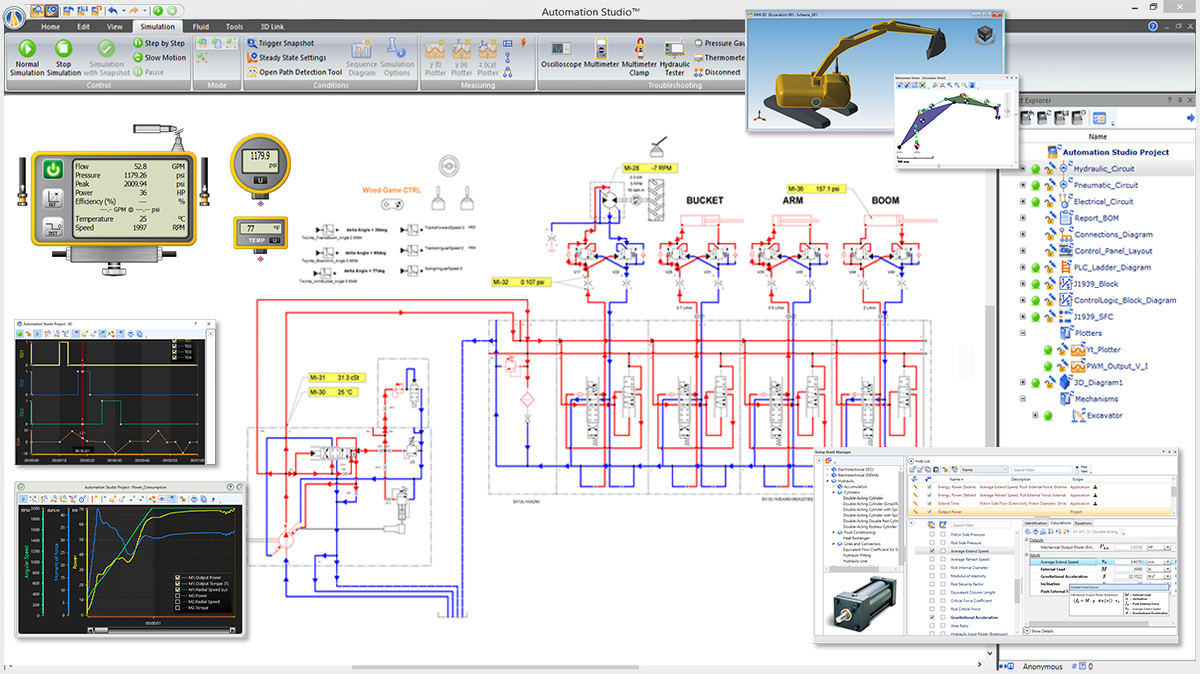Click the Disconnect tool
The height and width of the screenshot is (674, 1200).
716,72
